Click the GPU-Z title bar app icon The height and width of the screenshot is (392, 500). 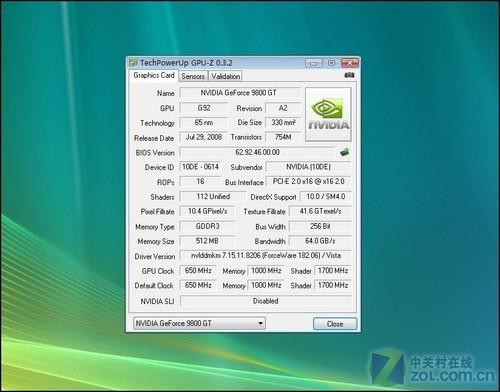click(133, 63)
